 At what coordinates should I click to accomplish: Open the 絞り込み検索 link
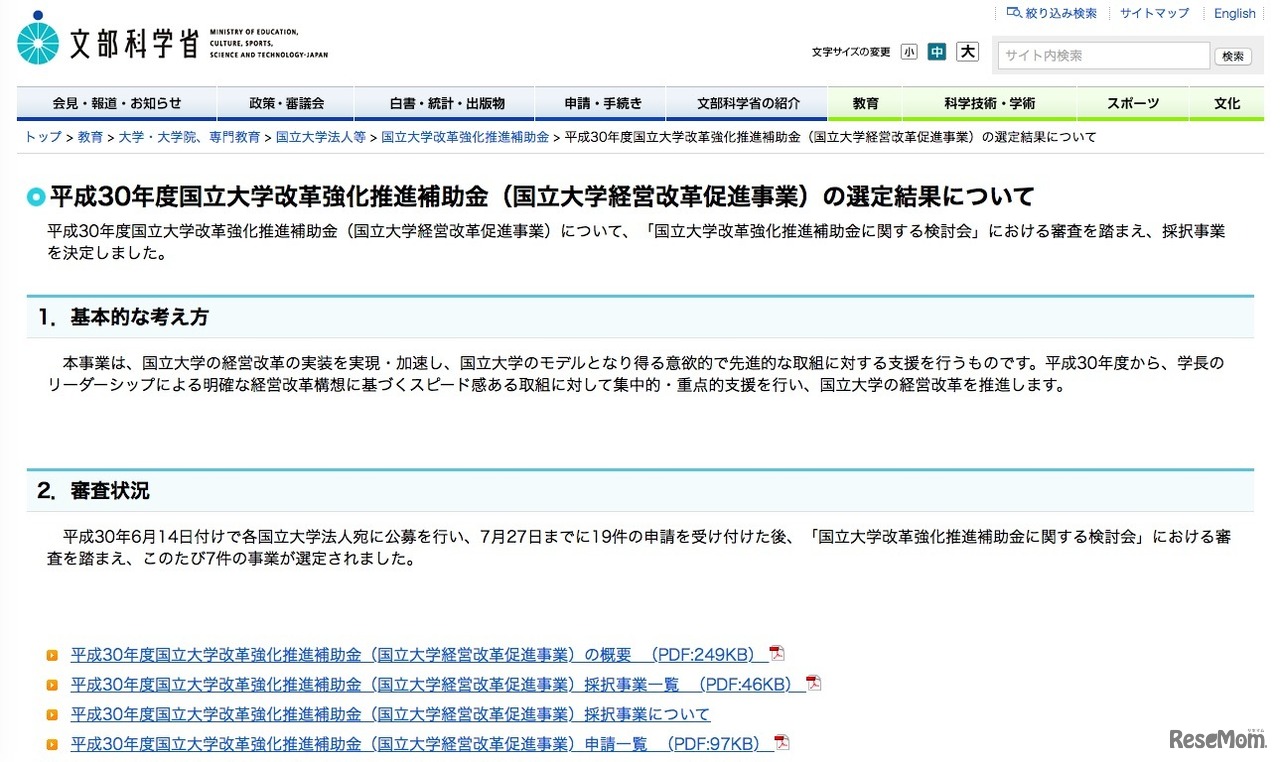tap(1061, 13)
